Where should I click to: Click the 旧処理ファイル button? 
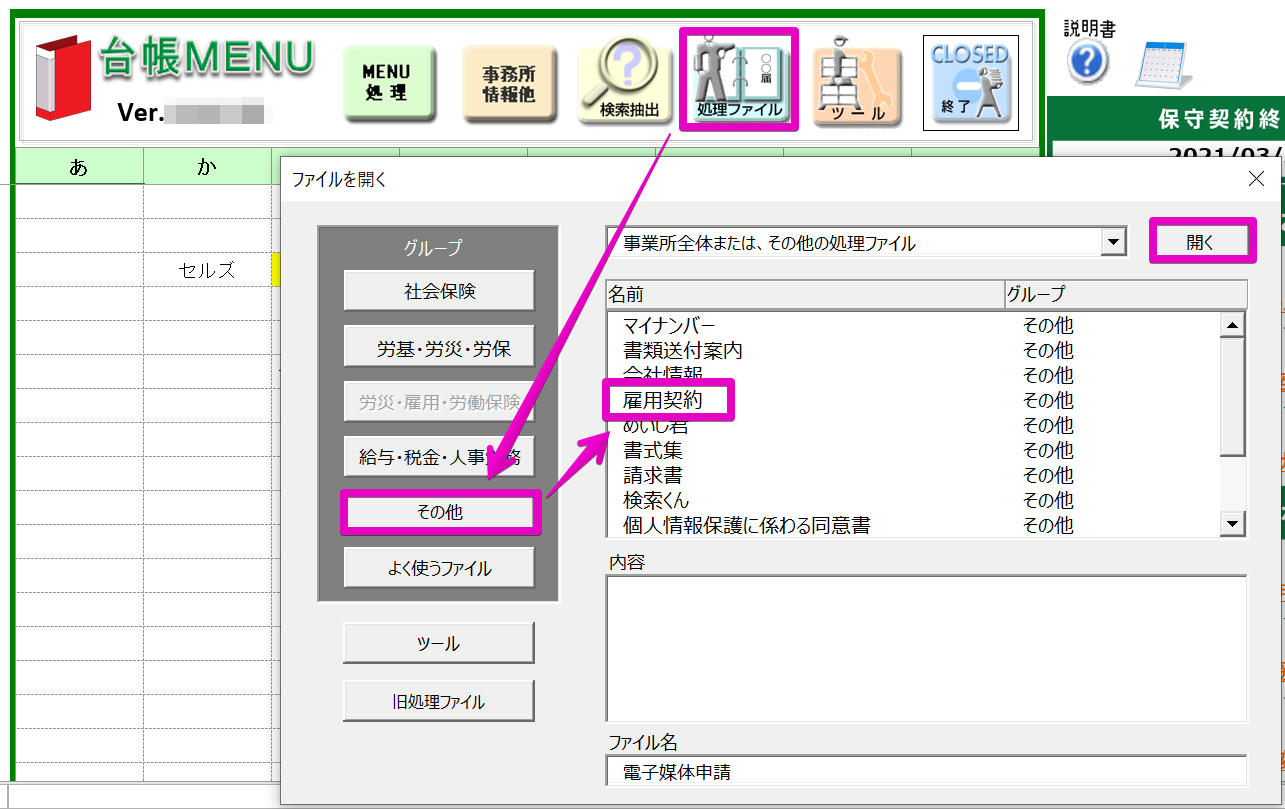[x=439, y=701]
